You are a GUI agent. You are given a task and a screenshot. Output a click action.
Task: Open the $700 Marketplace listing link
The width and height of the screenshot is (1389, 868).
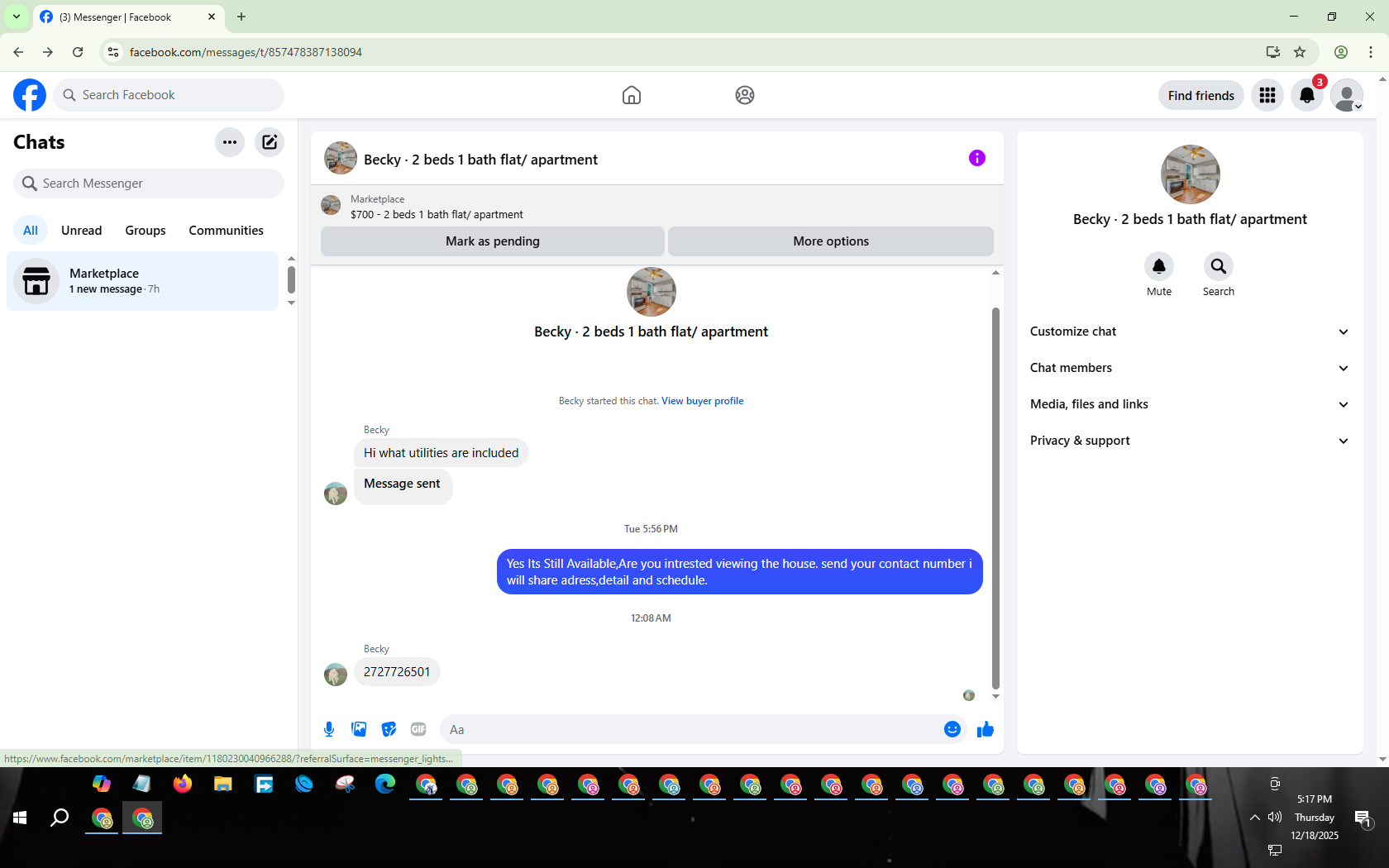[437, 215]
